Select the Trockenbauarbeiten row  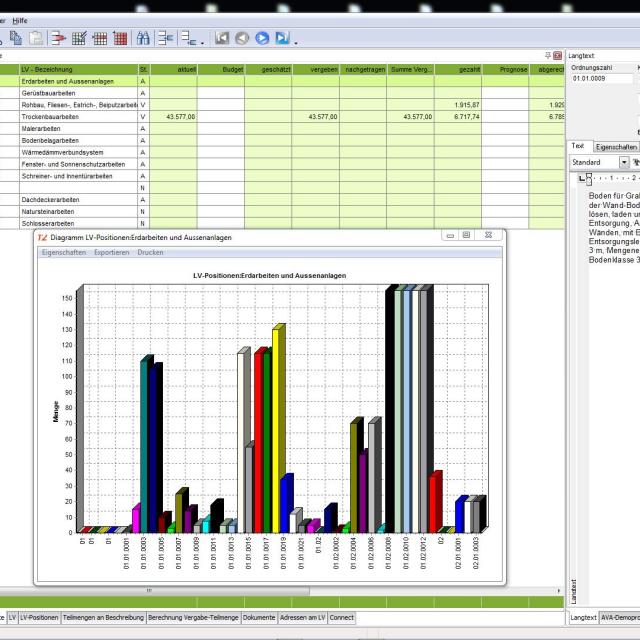click(x=78, y=116)
